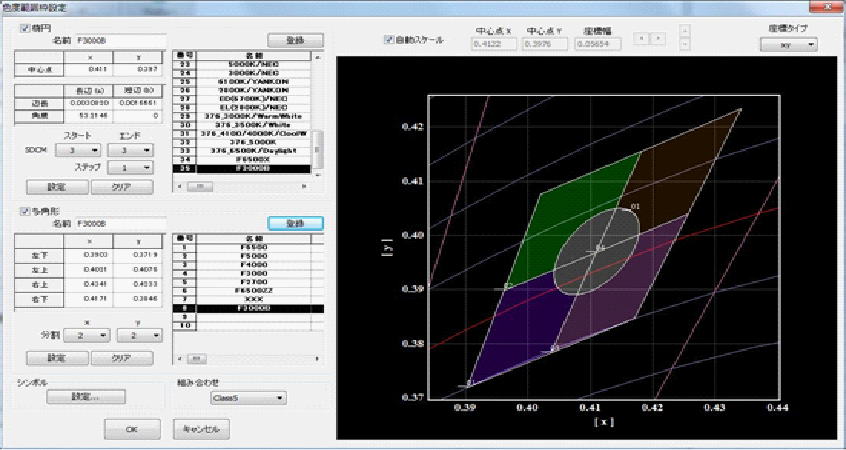846x450 pixels.
Task: Click the 中心点 x field above chart
Action: [494, 44]
